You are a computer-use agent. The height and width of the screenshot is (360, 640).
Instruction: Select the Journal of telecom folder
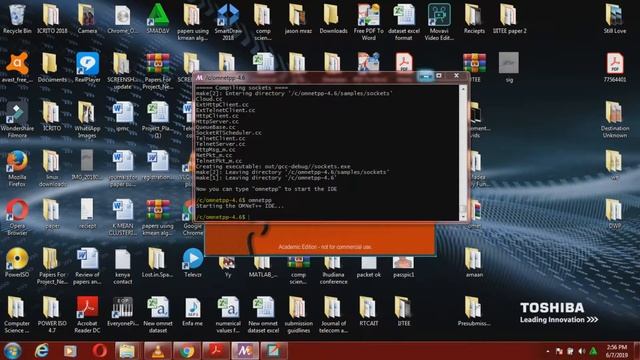pyautogui.click(x=333, y=315)
